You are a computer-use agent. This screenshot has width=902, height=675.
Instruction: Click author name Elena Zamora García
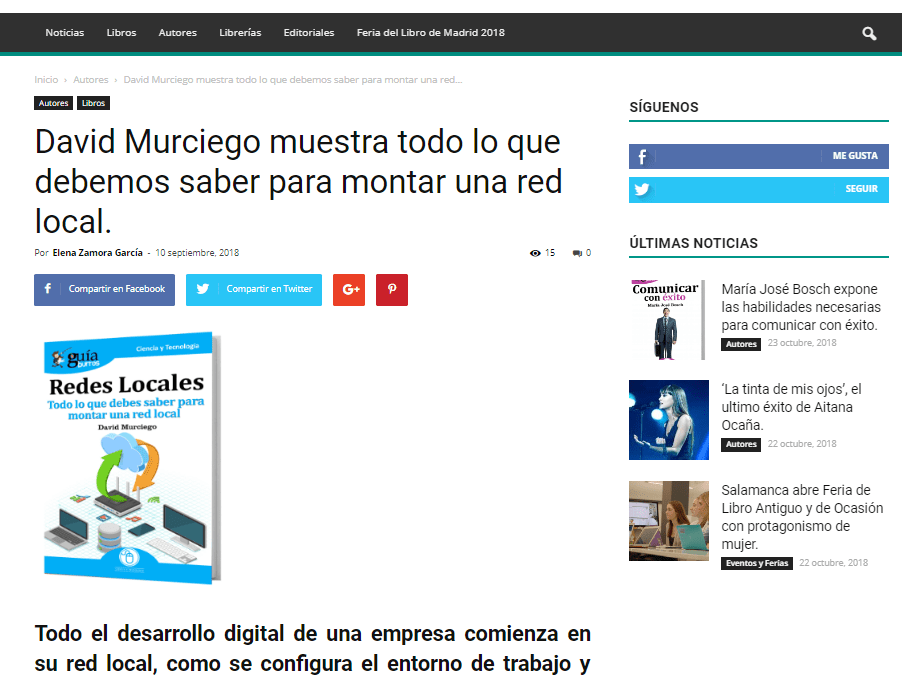pos(97,253)
